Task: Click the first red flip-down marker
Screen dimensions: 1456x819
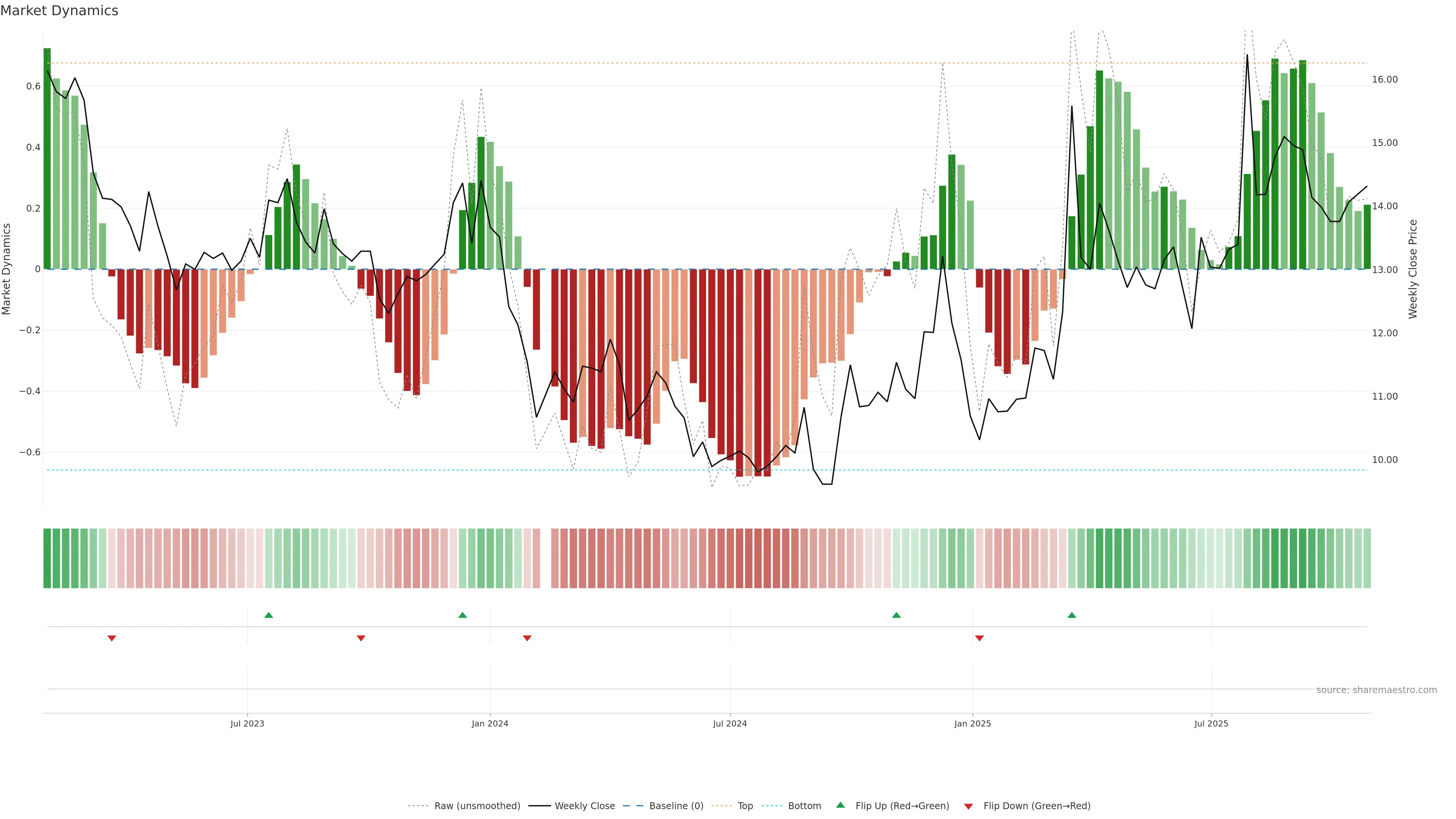Action: [x=112, y=638]
